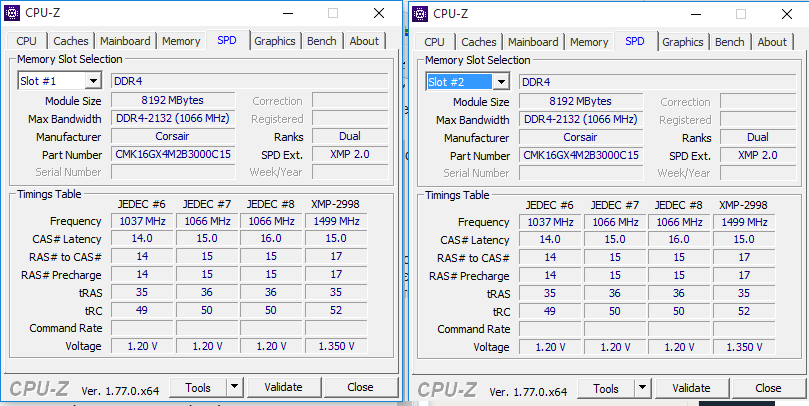
Task: Open About tab in left window
Action: pos(364,41)
